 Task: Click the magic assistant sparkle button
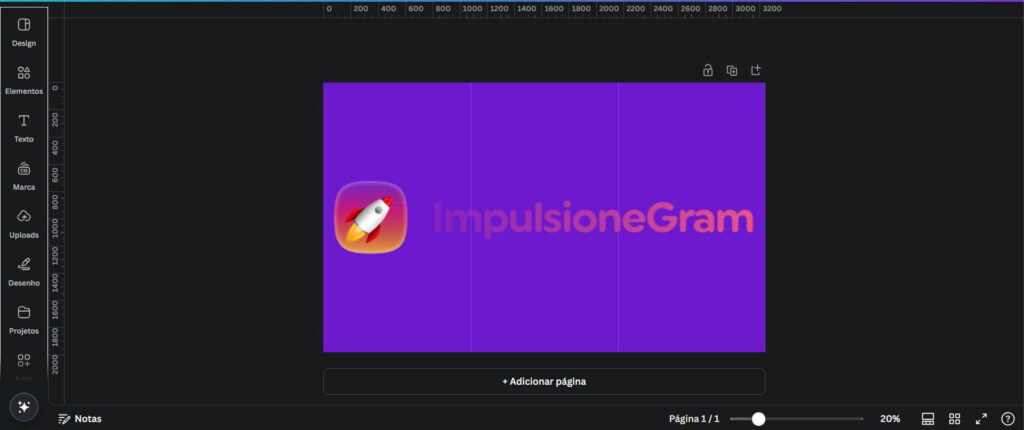[x=24, y=407]
